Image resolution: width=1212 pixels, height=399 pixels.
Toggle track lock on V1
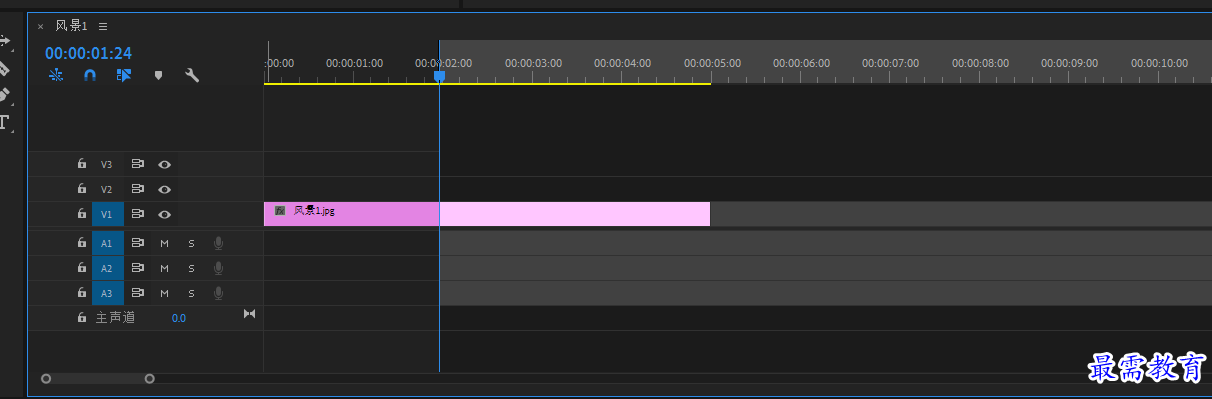[x=82, y=214]
